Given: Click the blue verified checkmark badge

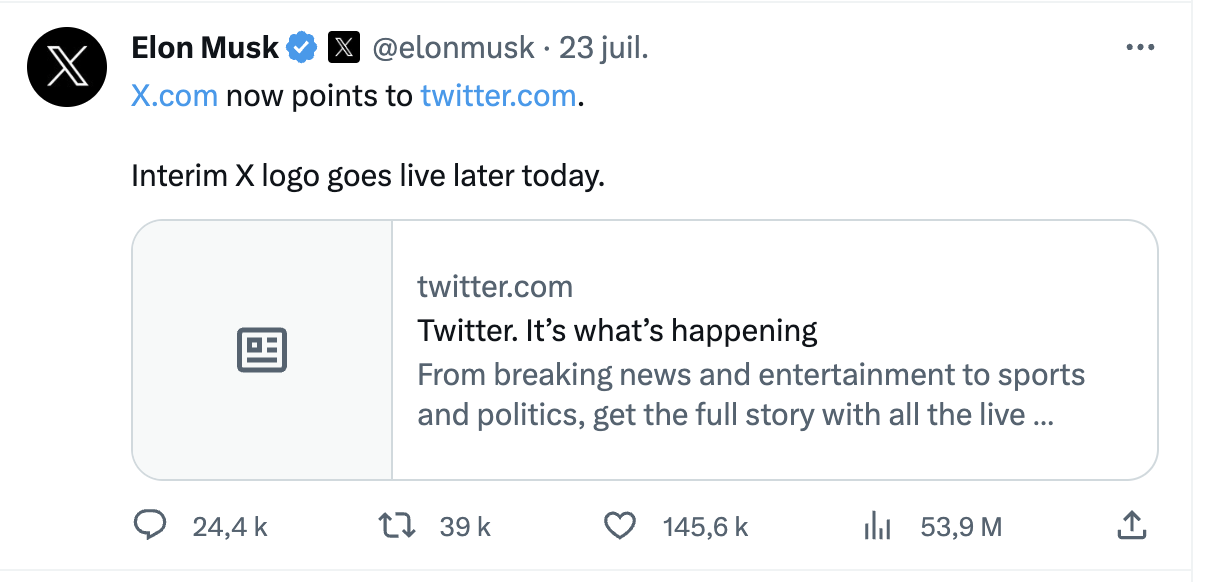Looking at the screenshot, I should (303, 47).
